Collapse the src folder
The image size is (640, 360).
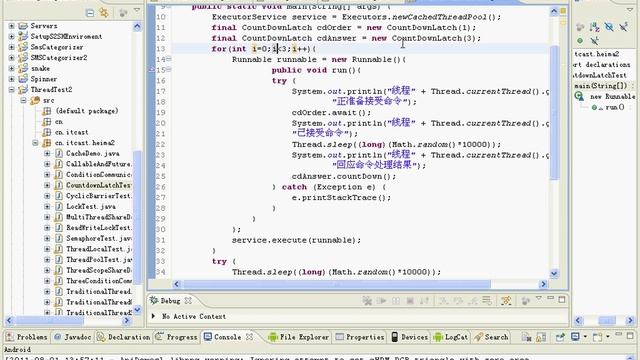tap(23, 100)
